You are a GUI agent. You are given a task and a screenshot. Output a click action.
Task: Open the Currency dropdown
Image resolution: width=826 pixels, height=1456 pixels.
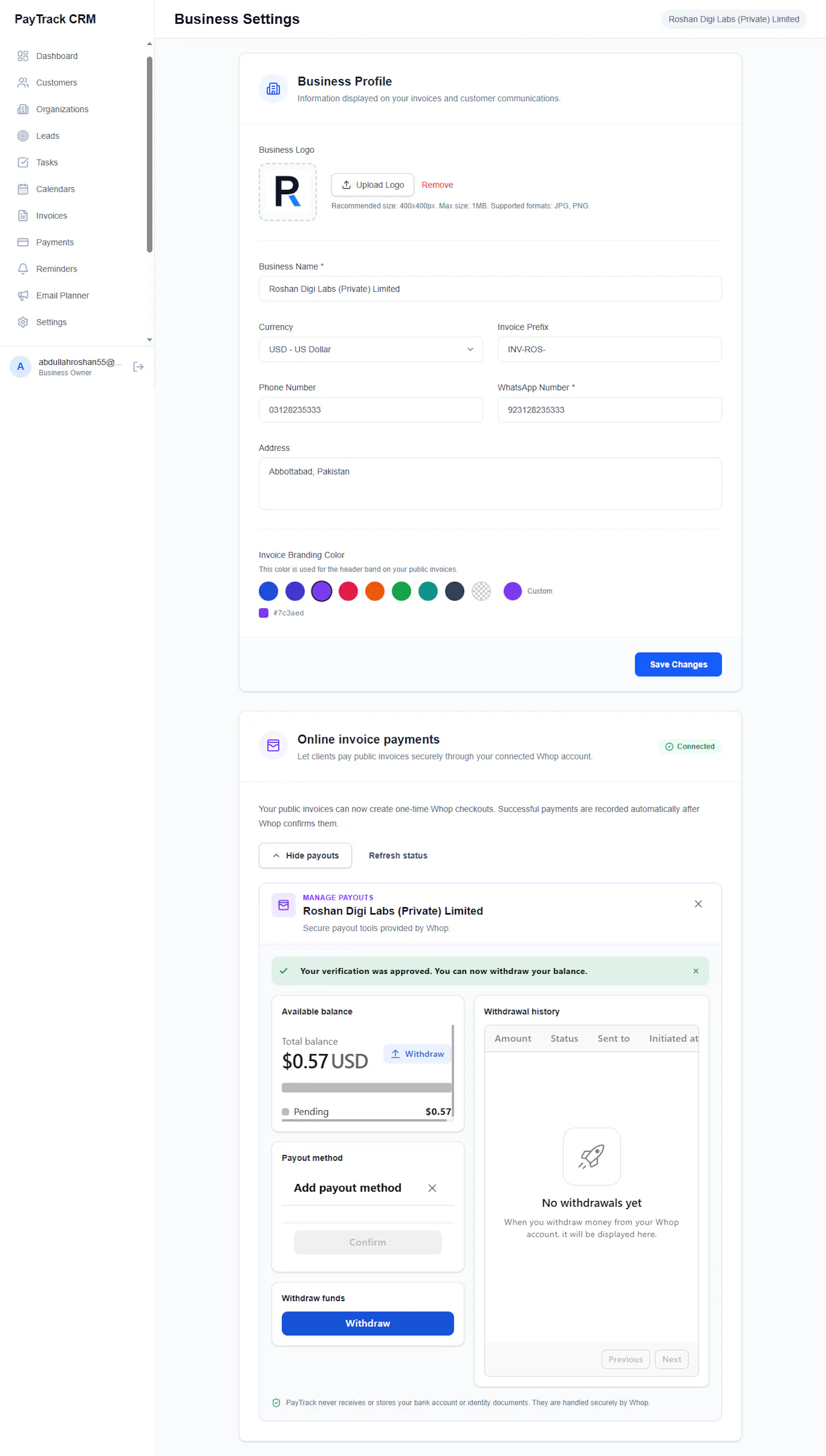coord(371,350)
